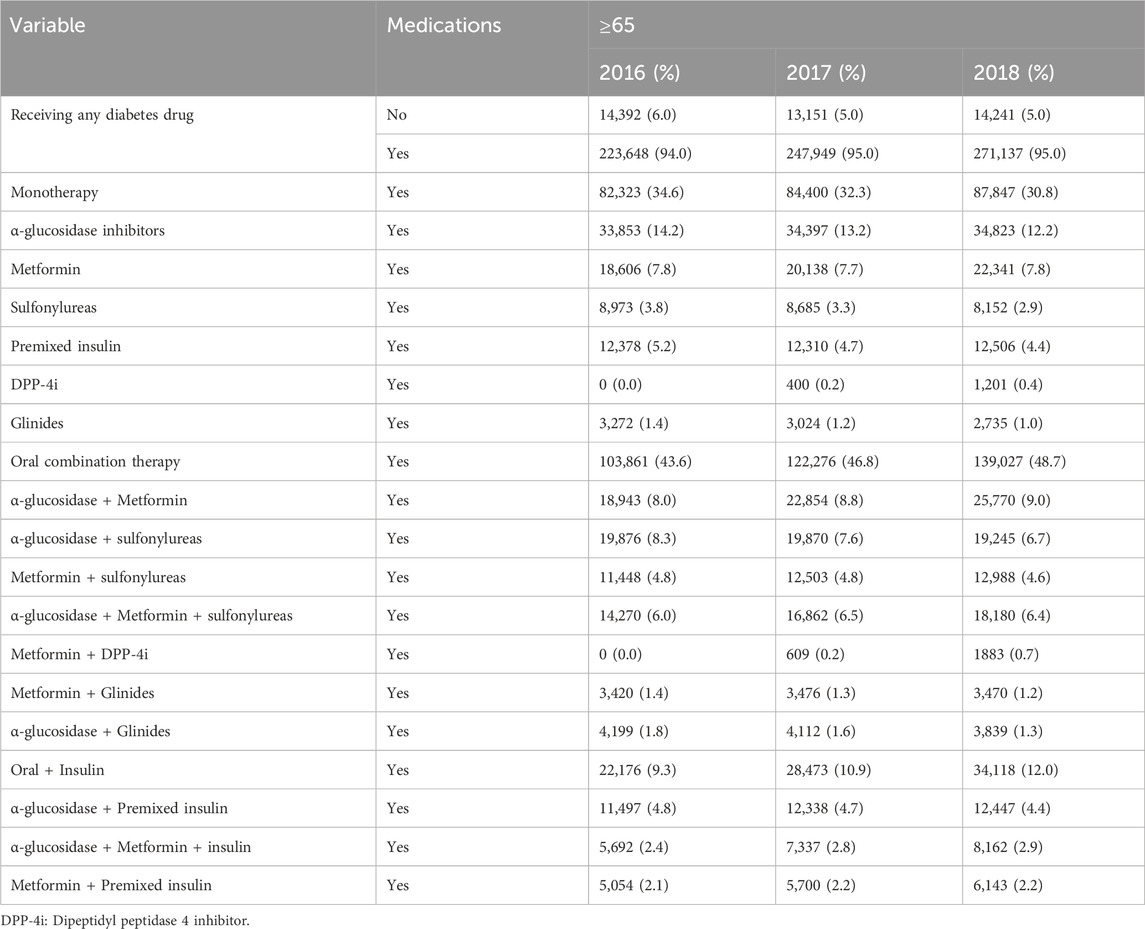Click the Metformin + sulfonylureas row label
Image resolution: width=1145 pixels, height=929 pixels.
point(98,578)
